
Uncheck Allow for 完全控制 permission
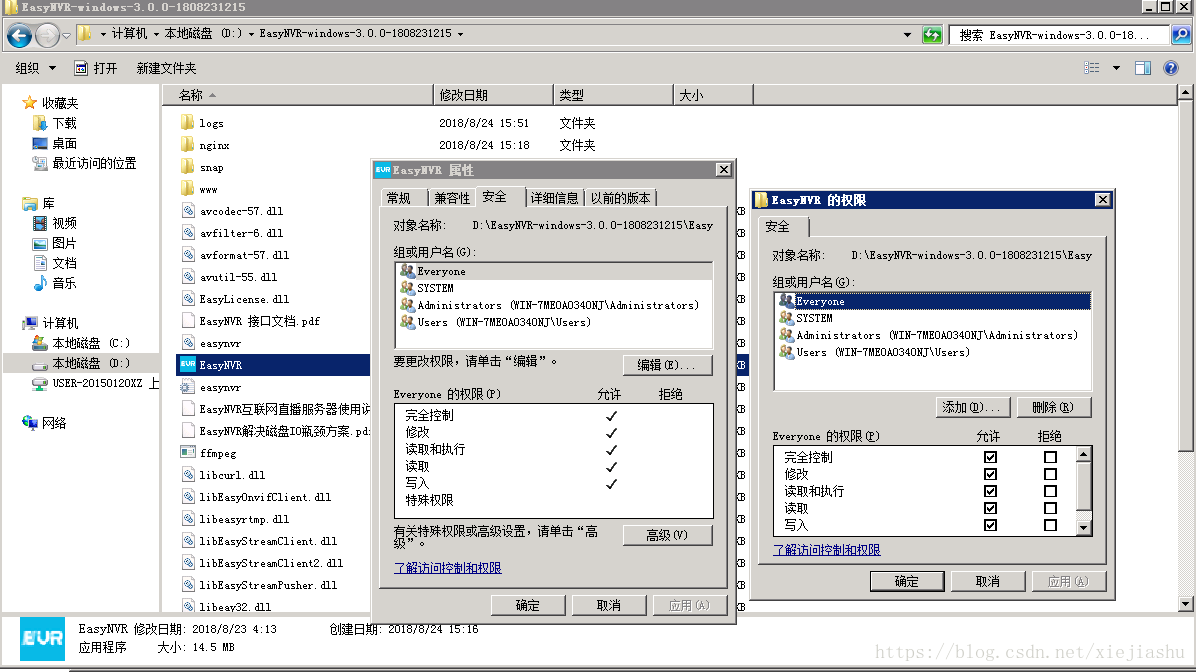coord(990,457)
